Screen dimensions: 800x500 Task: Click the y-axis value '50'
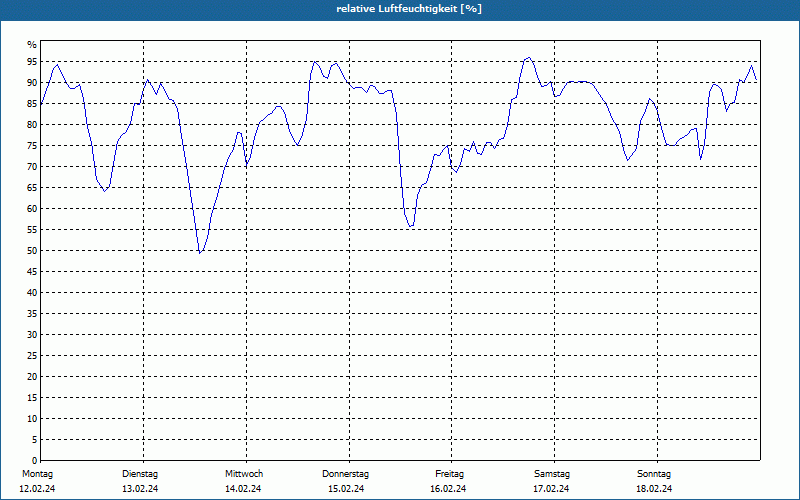32,251
